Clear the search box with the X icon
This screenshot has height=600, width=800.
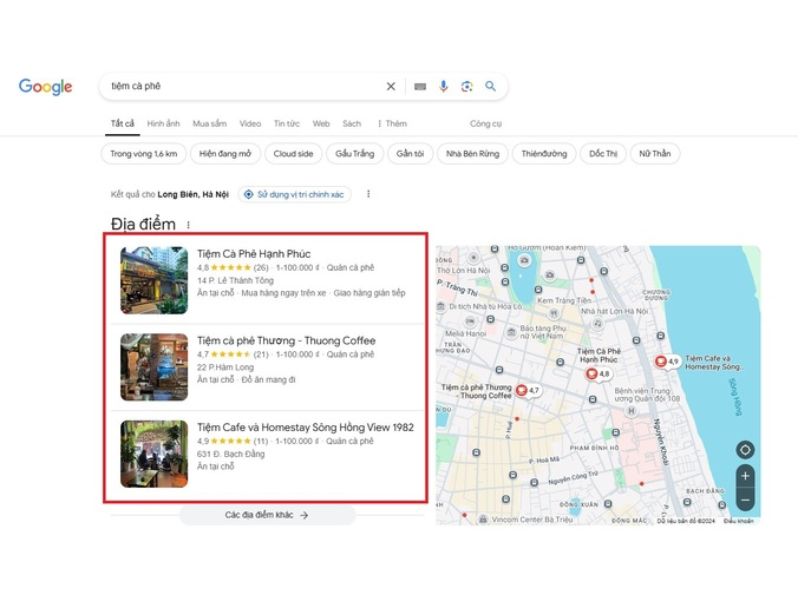click(391, 86)
